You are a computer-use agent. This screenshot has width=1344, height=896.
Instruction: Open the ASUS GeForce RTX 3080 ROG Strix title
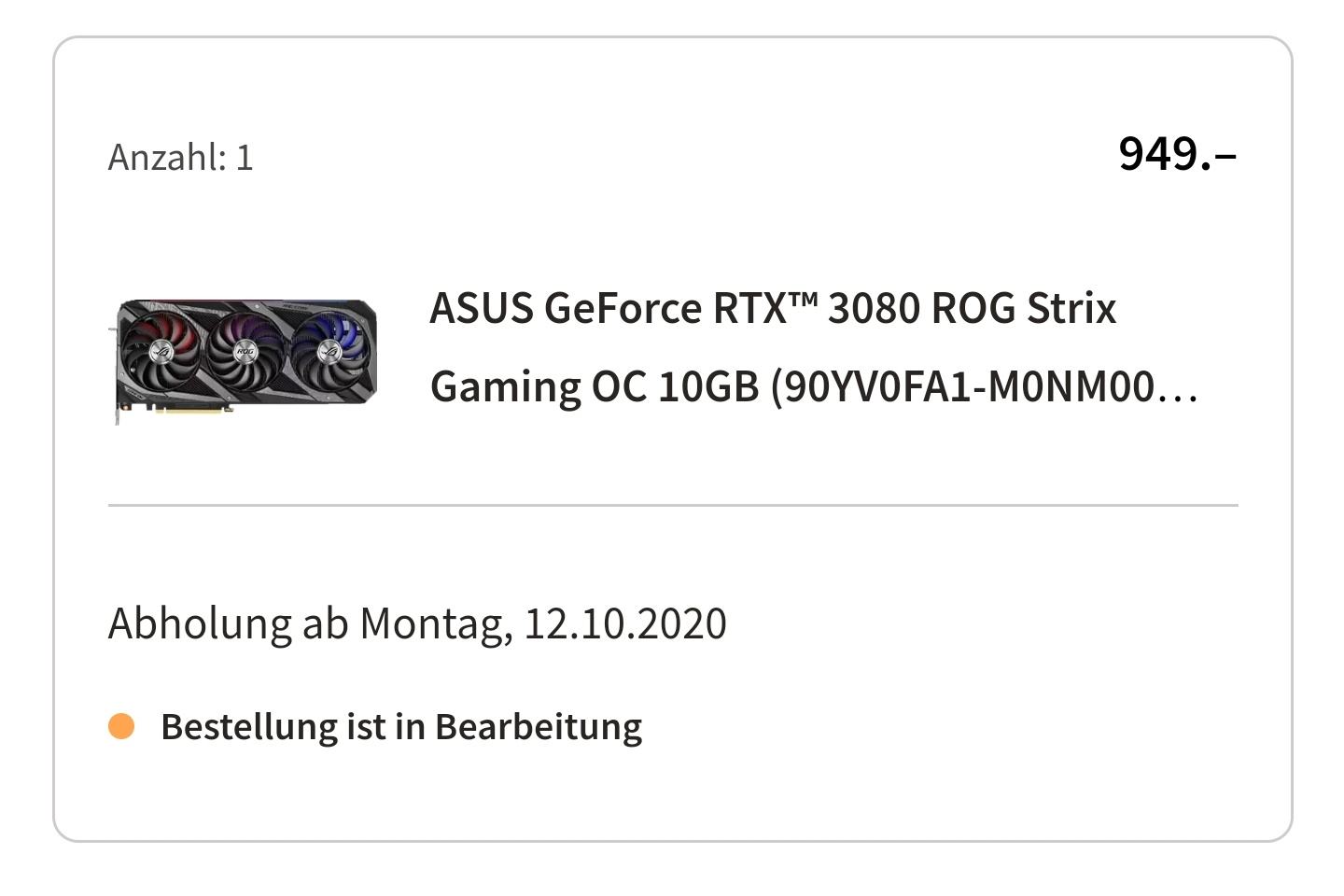tap(773, 308)
